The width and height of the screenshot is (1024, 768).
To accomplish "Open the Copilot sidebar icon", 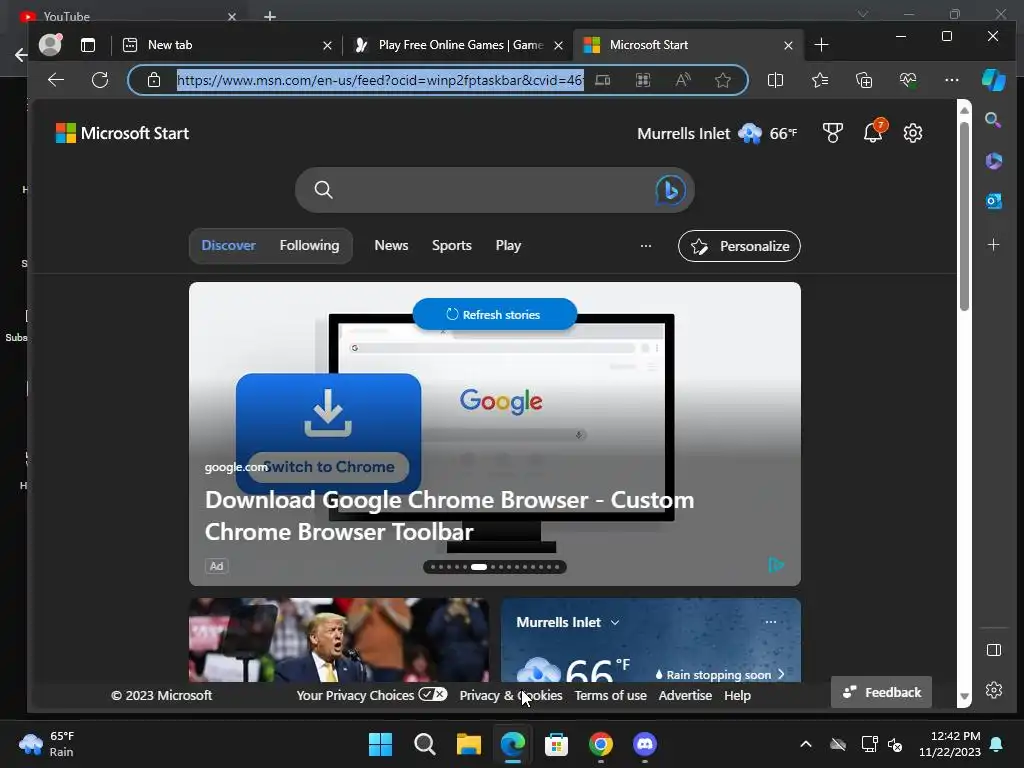I will 994,80.
